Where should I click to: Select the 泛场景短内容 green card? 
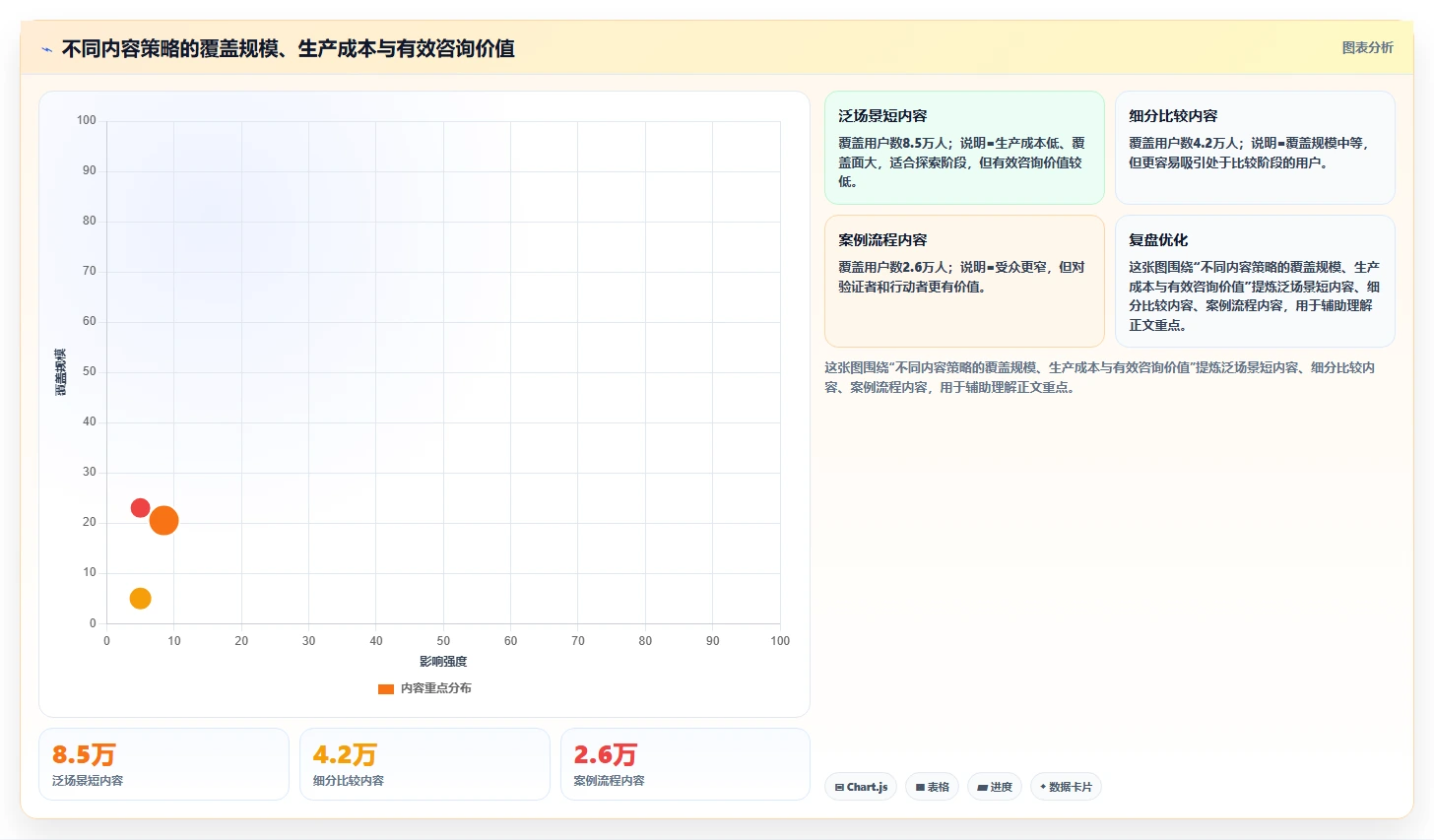pyautogui.click(x=964, y=148)
